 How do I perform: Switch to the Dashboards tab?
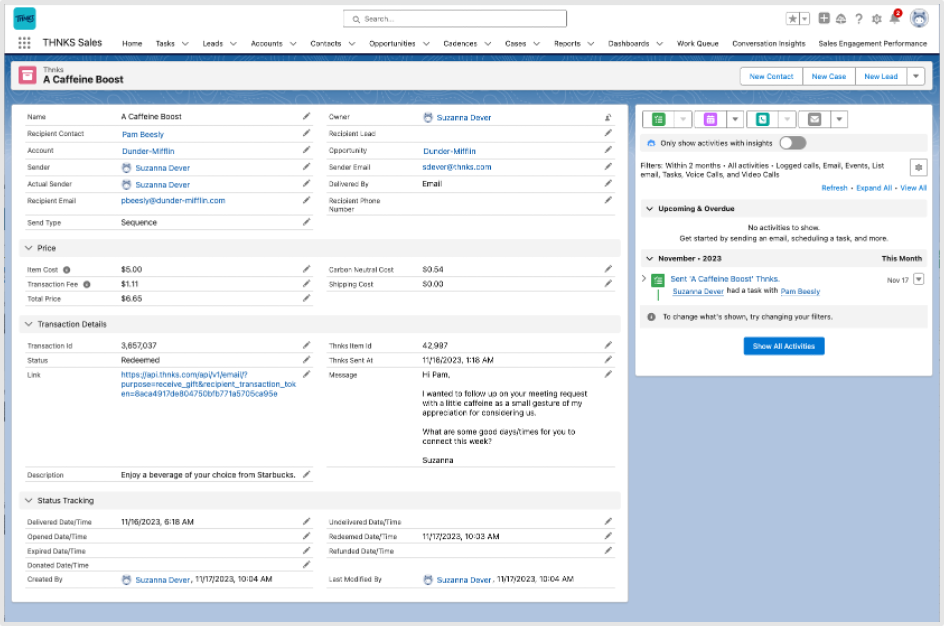(629, 43)
